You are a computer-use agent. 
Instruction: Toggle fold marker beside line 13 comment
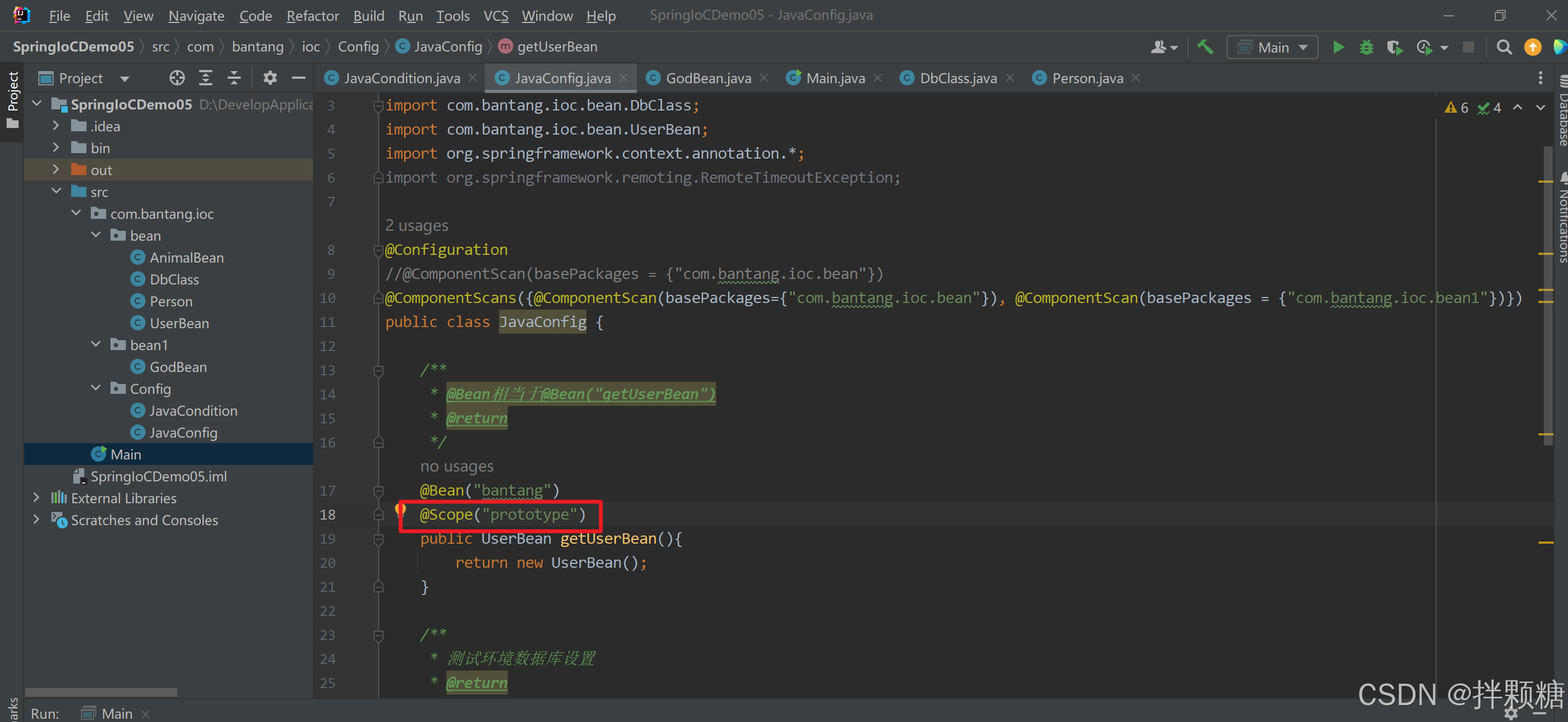click(378, 370)
